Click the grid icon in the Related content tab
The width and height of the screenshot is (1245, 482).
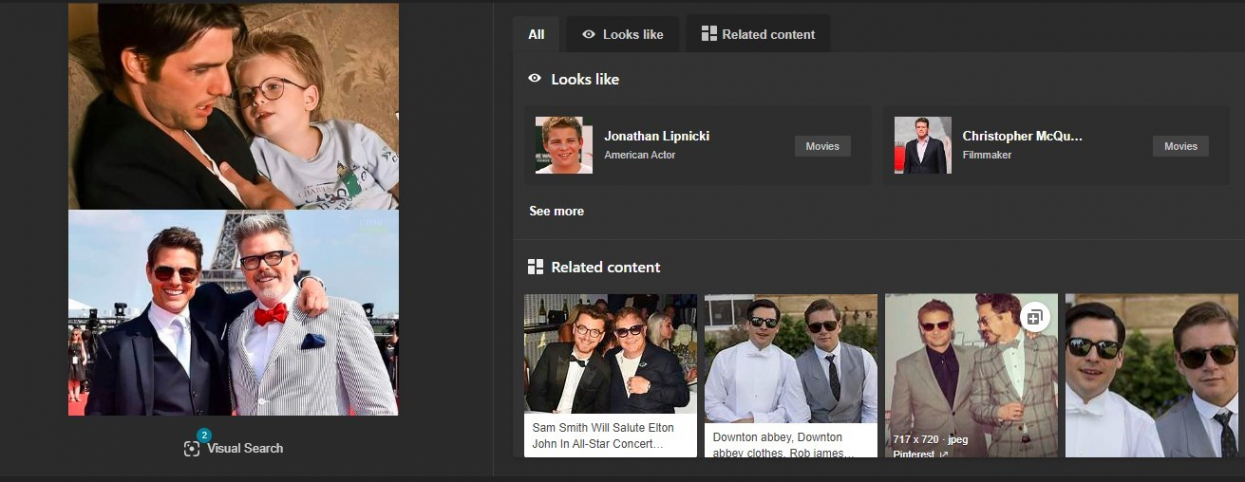pos(709,34)
